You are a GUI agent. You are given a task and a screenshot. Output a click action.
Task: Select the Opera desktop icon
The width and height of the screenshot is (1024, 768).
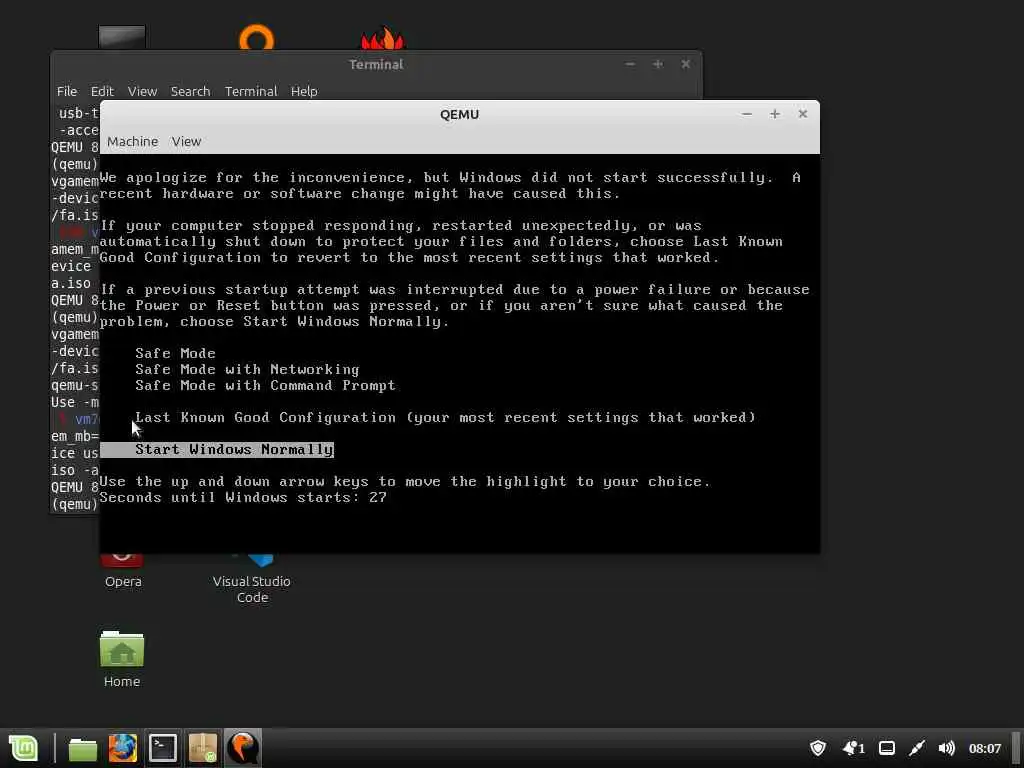point(123,571)
